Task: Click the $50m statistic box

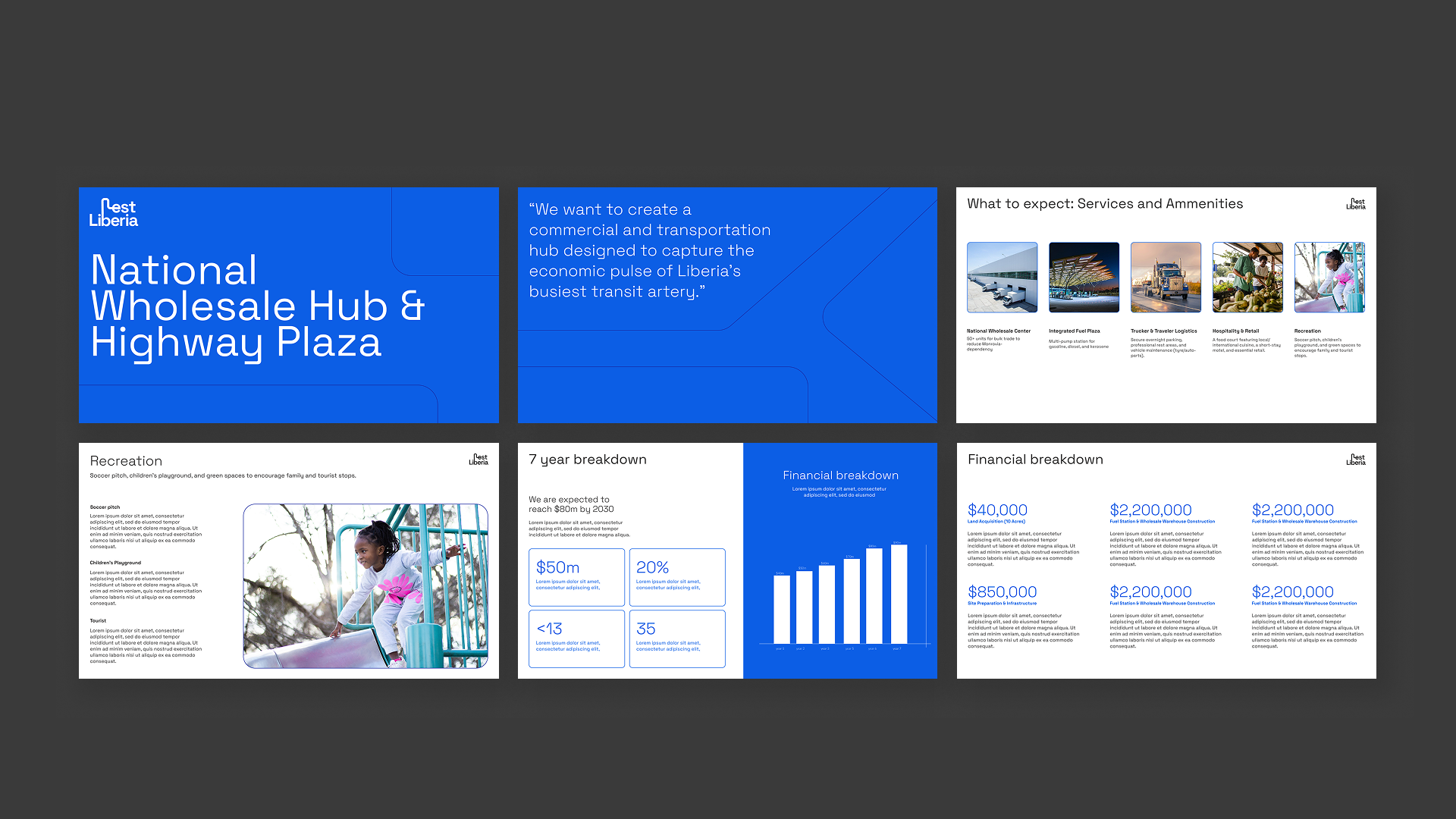Action: point(576,577)
